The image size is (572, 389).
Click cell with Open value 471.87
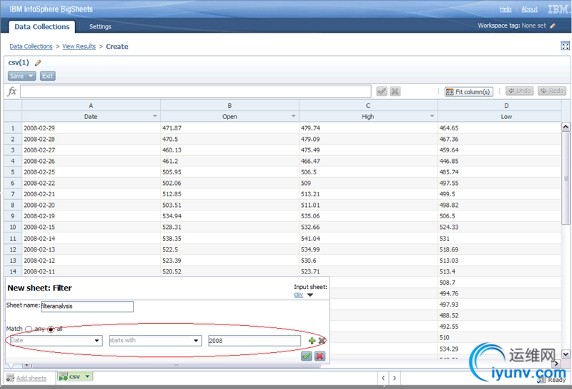coord(229,128)
